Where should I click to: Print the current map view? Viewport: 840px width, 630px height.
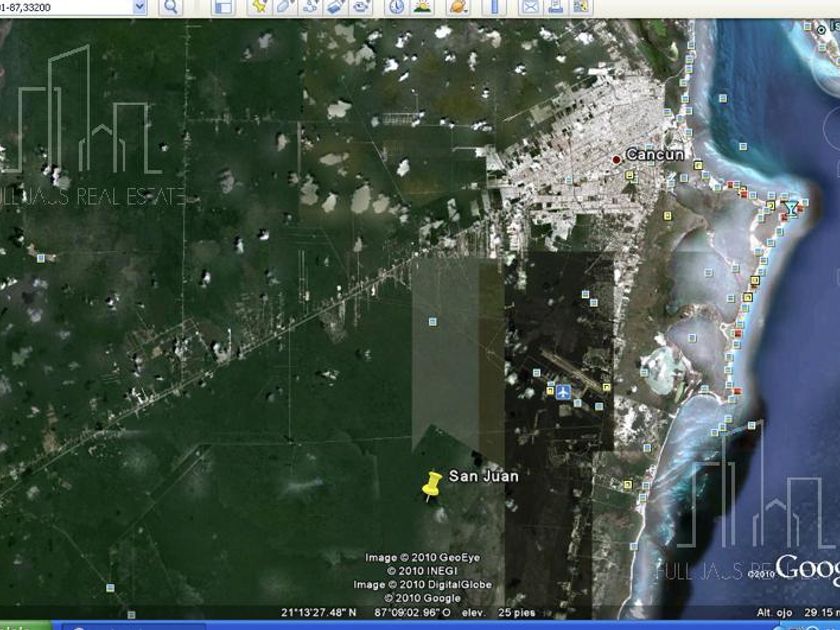pyautogui.click(x=555, y=6)
